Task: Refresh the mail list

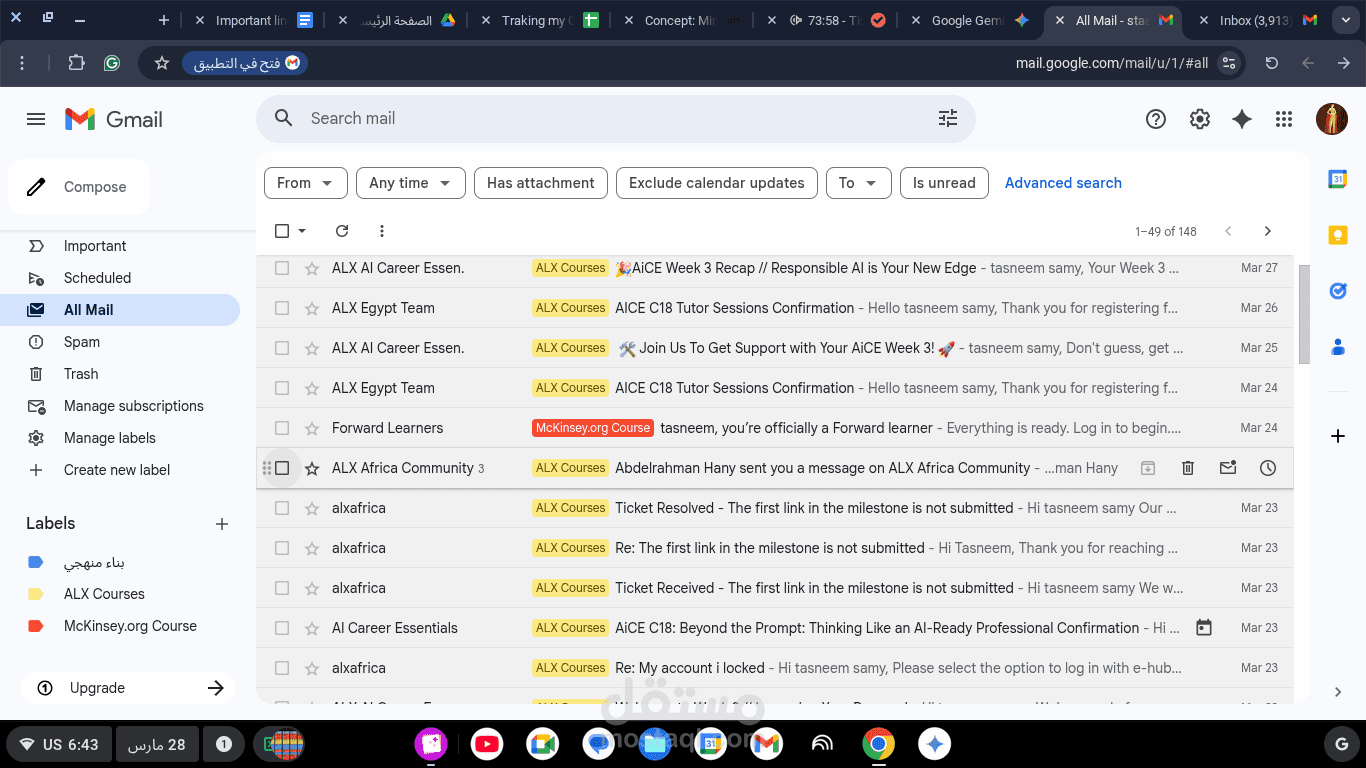Action: coord(342,231)
